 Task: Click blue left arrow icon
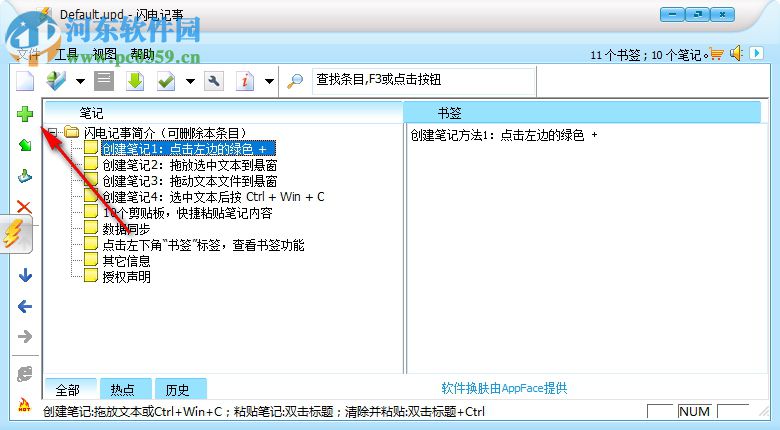25,306
